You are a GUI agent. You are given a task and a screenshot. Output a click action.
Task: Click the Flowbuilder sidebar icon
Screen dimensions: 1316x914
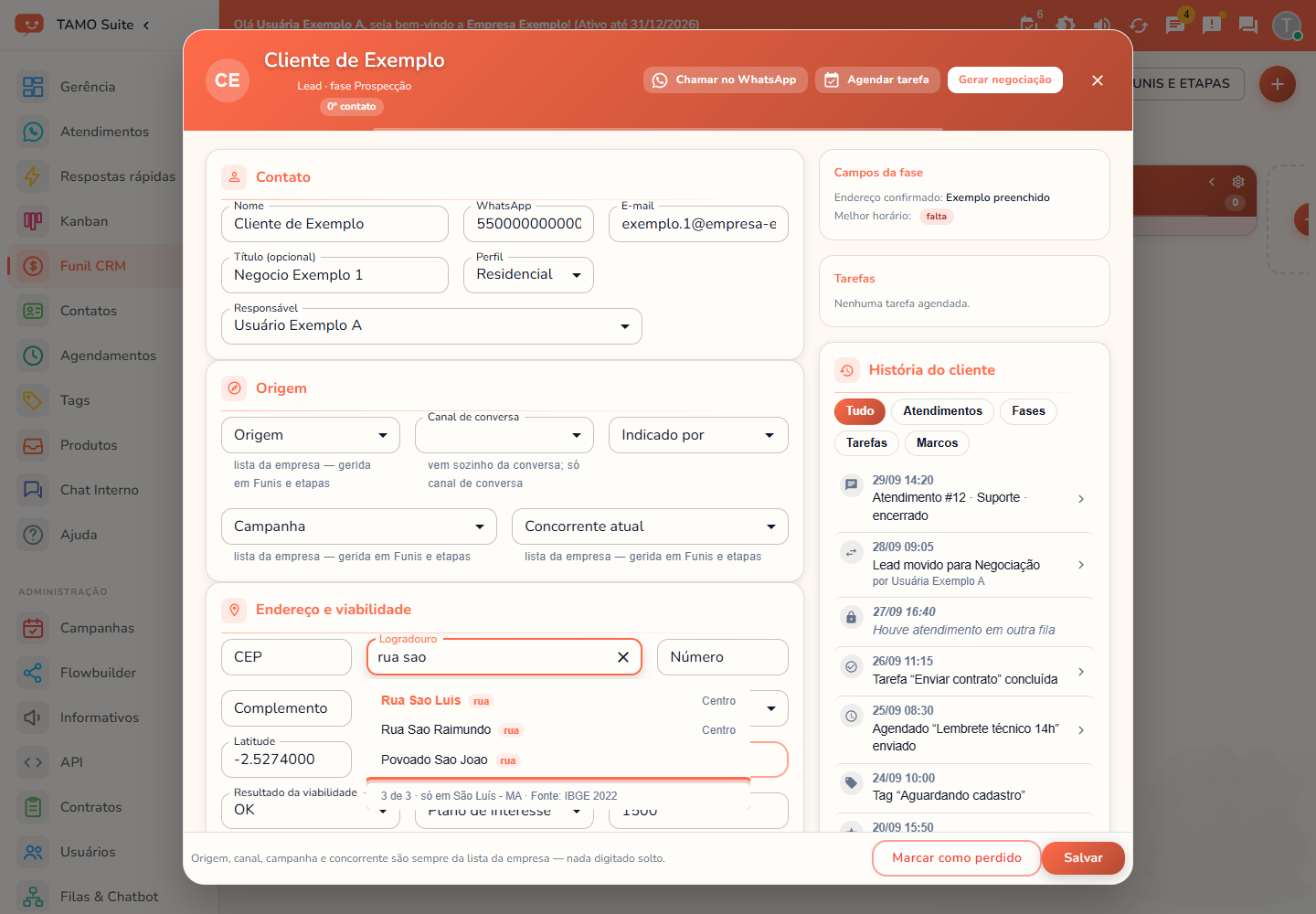(33, 673)
